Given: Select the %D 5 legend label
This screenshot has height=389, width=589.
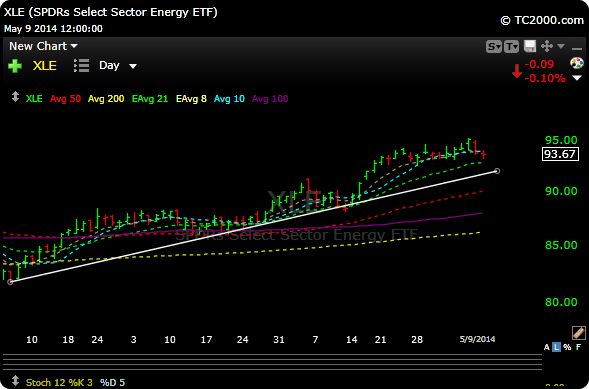Looking at the screenshot, I should pos(112,383).
